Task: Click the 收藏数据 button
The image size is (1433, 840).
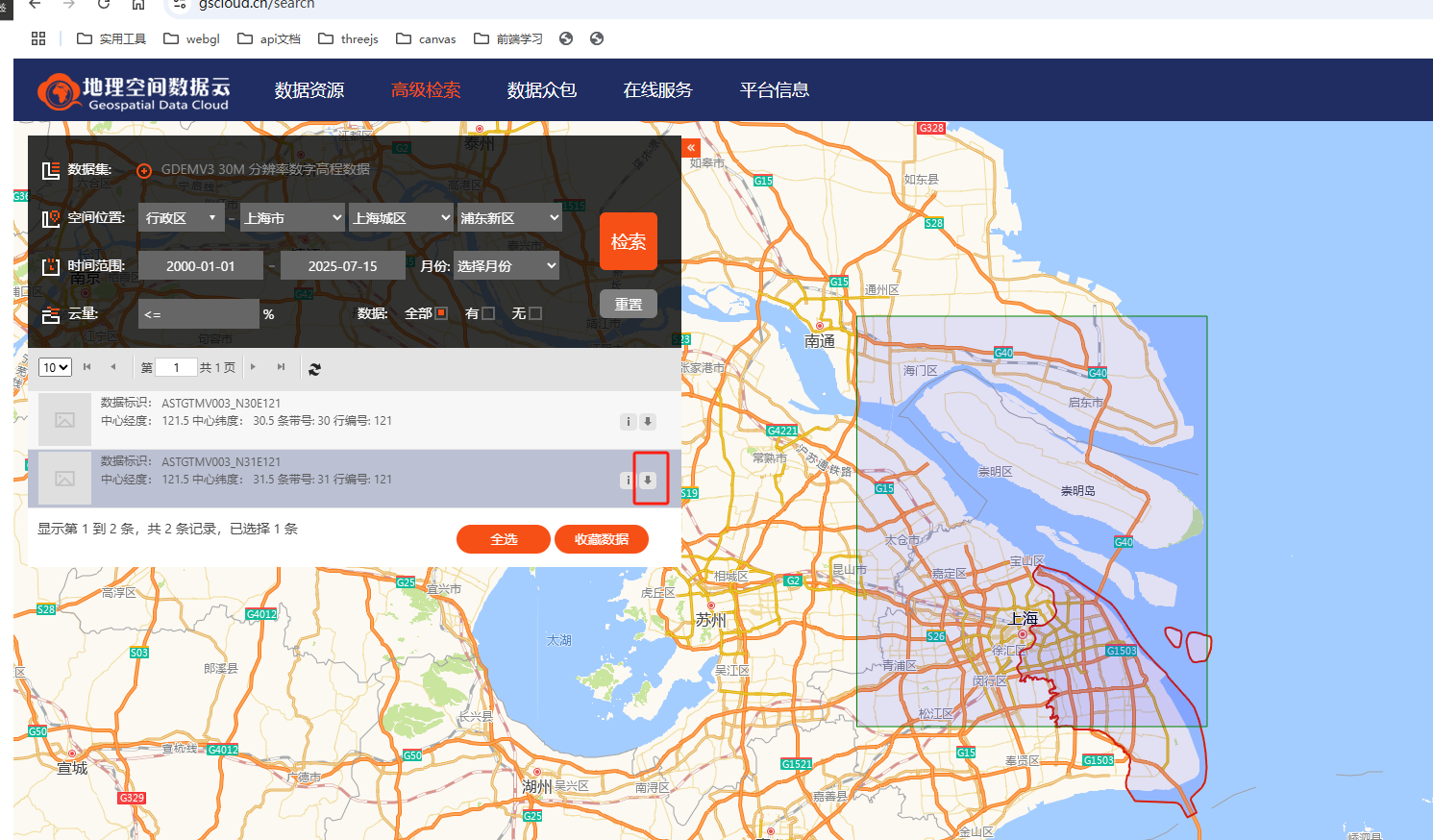Action: pyautogui.click(x=601, y=539)
